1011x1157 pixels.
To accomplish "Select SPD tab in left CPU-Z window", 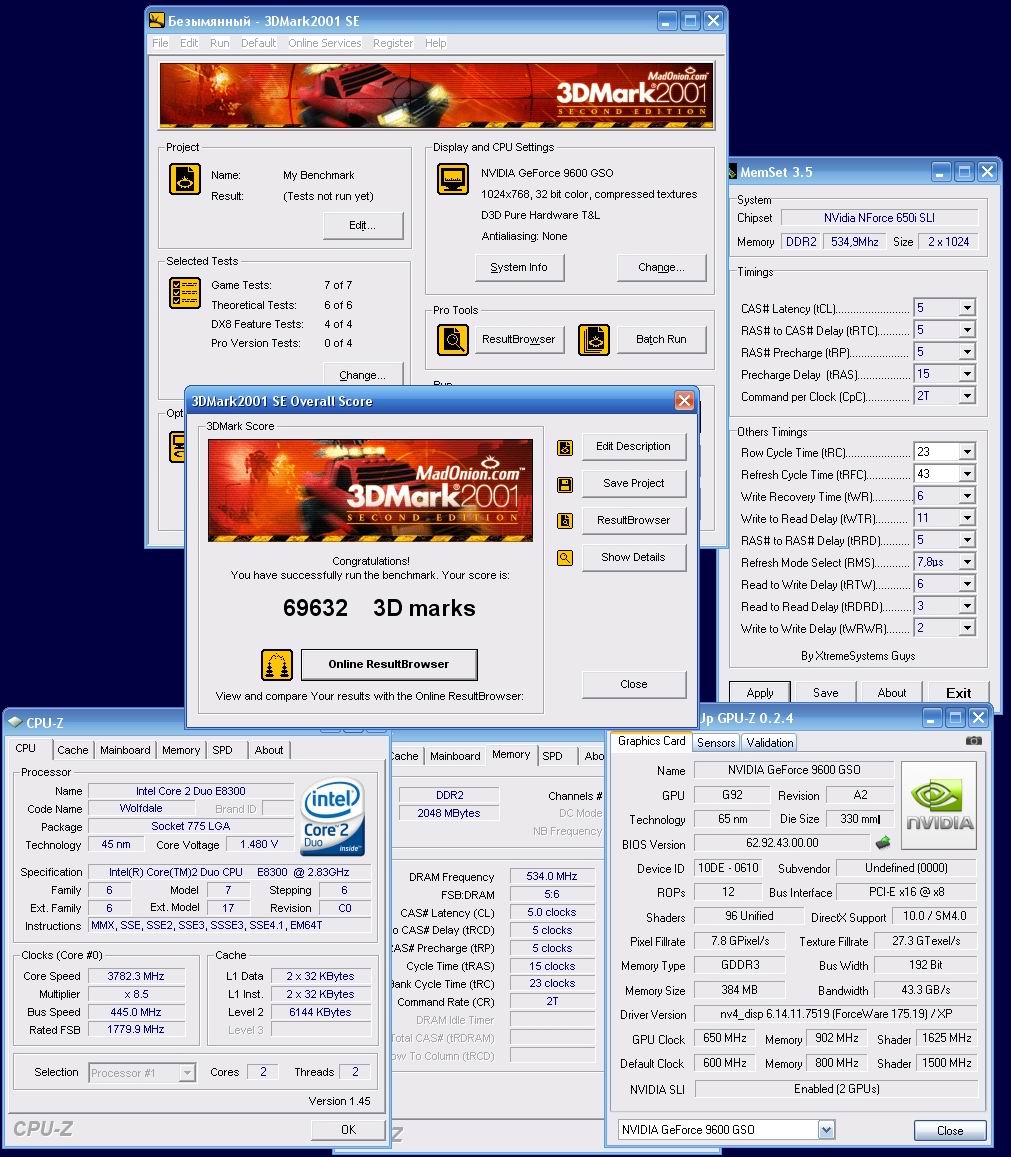I will click(222, 750).
